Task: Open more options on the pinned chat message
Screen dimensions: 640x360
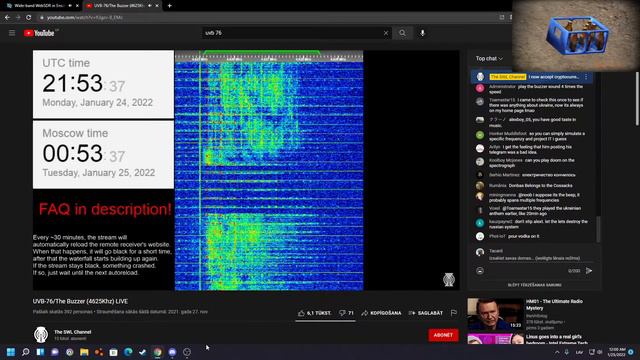Action: coord(587,77)
